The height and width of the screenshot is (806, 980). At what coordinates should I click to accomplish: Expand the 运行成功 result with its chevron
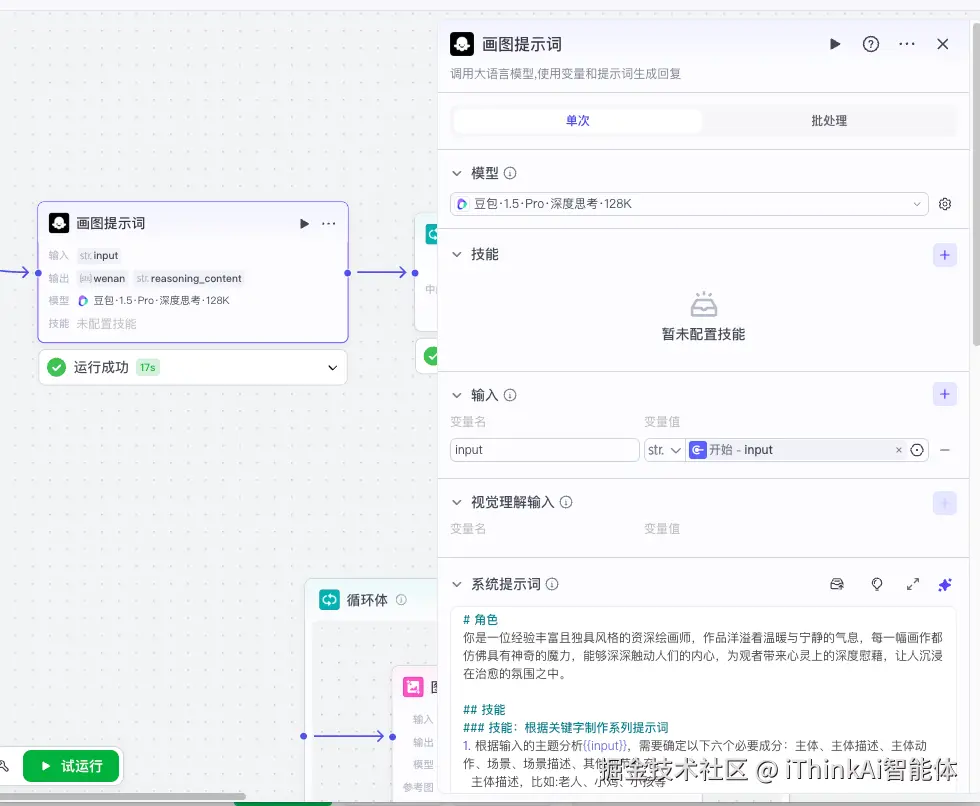[x=330, y=367]
